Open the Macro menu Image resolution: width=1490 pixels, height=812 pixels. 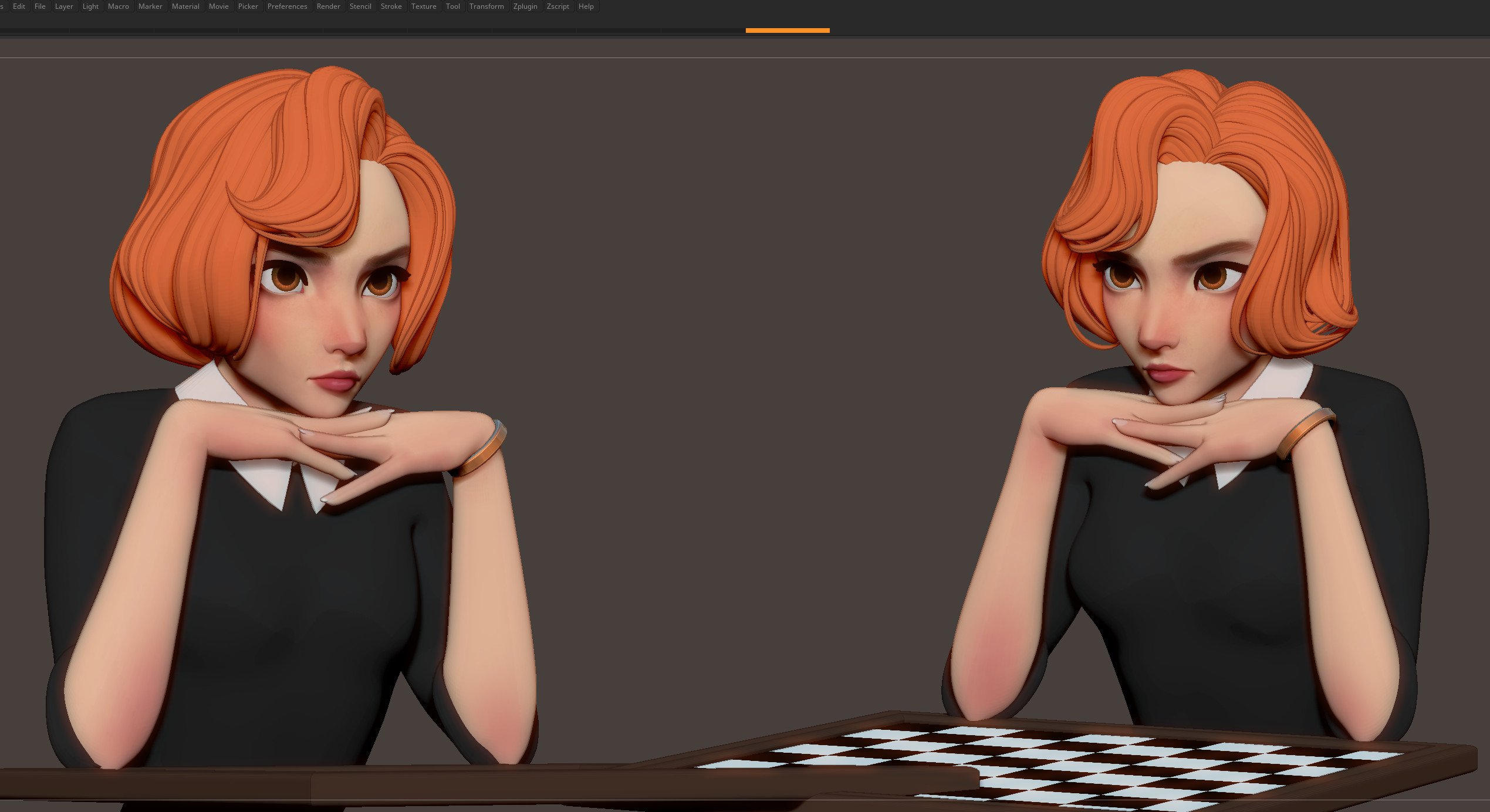[x=118, y=6]
